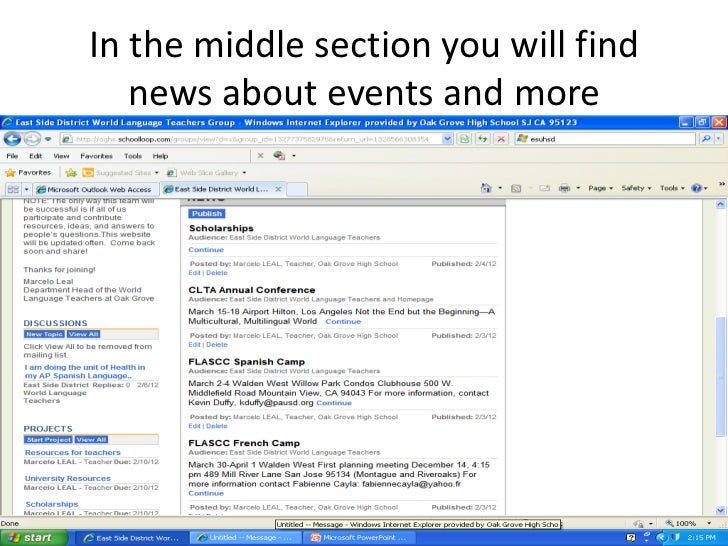Open the tab list dropdown arrow
Image resolution: width=728 pixels, height=546 pixels.
pos(26,189)
